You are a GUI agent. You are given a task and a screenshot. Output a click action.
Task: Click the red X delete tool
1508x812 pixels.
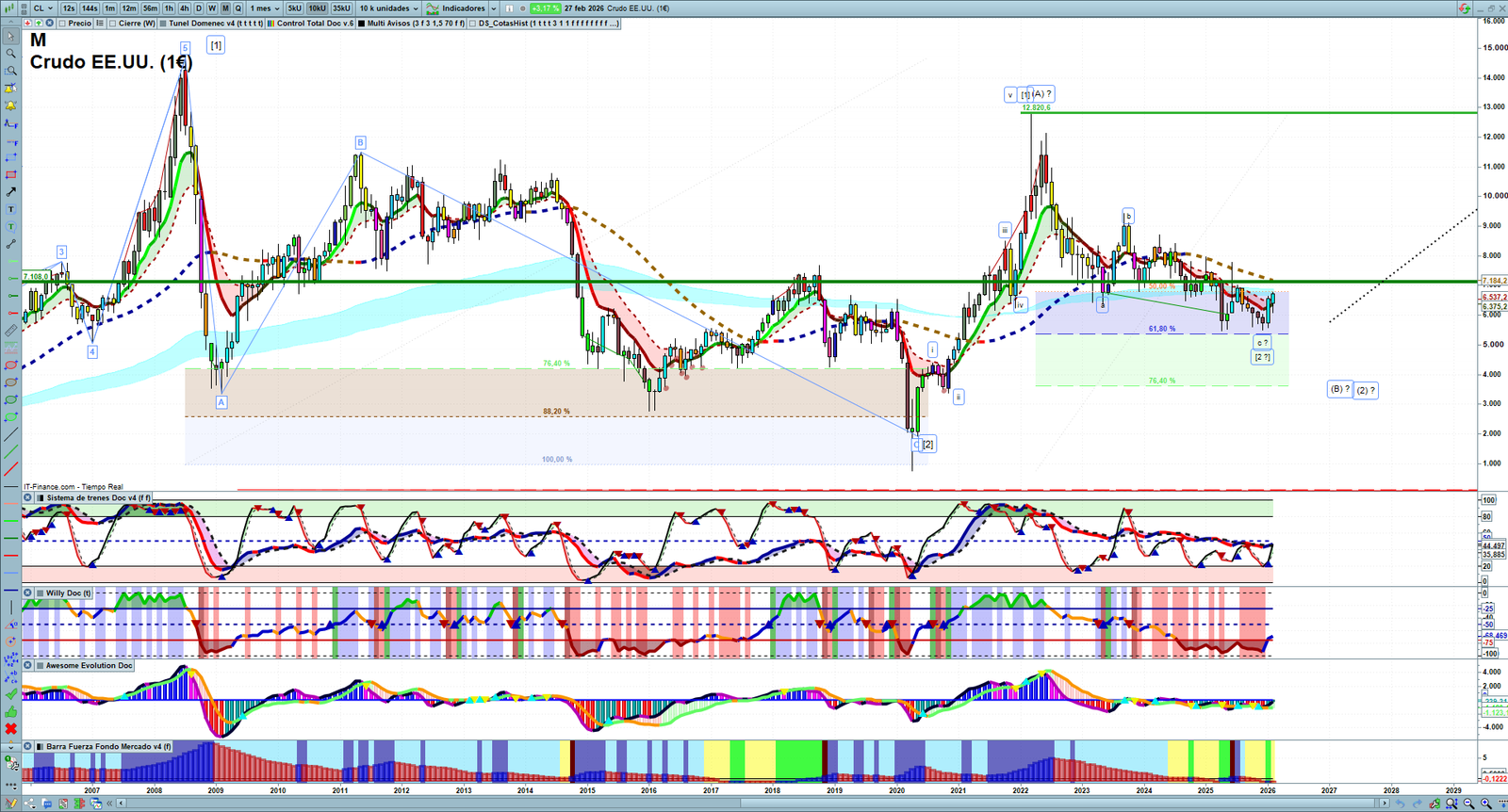tap(10, 728)
